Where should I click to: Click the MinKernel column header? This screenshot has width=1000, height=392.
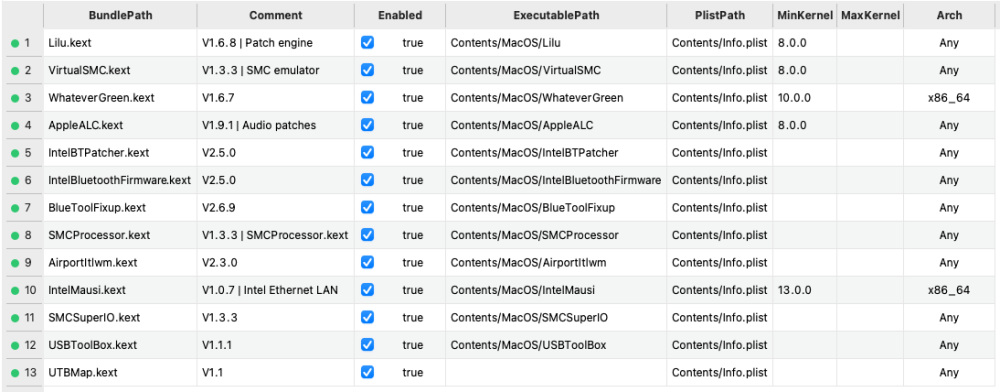coord(805,15)
